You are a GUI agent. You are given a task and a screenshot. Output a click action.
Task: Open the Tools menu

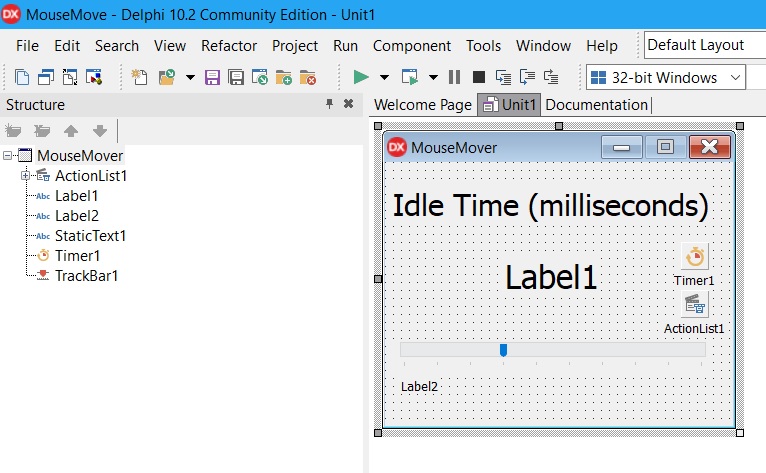483,46
